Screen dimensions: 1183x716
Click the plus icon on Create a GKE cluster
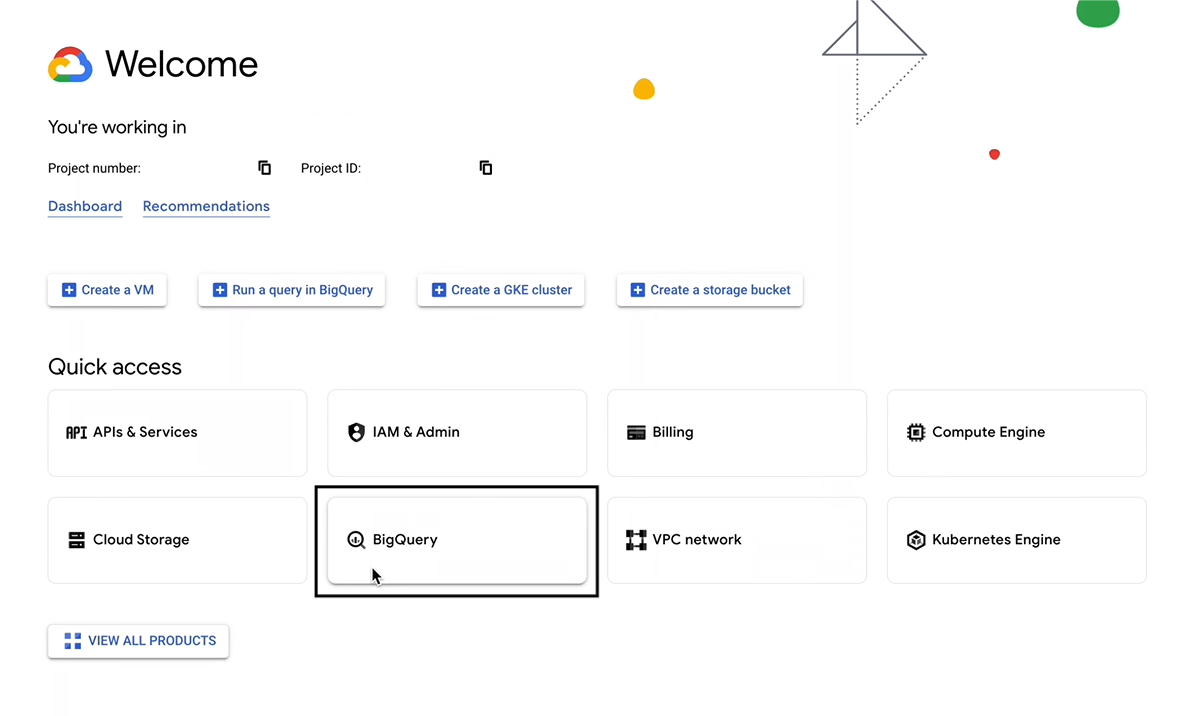[438, 290]
